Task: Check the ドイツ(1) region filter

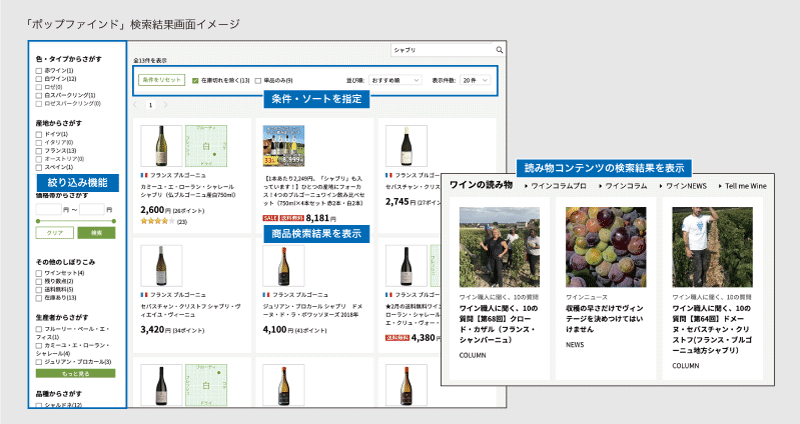Action: point(39,135)
